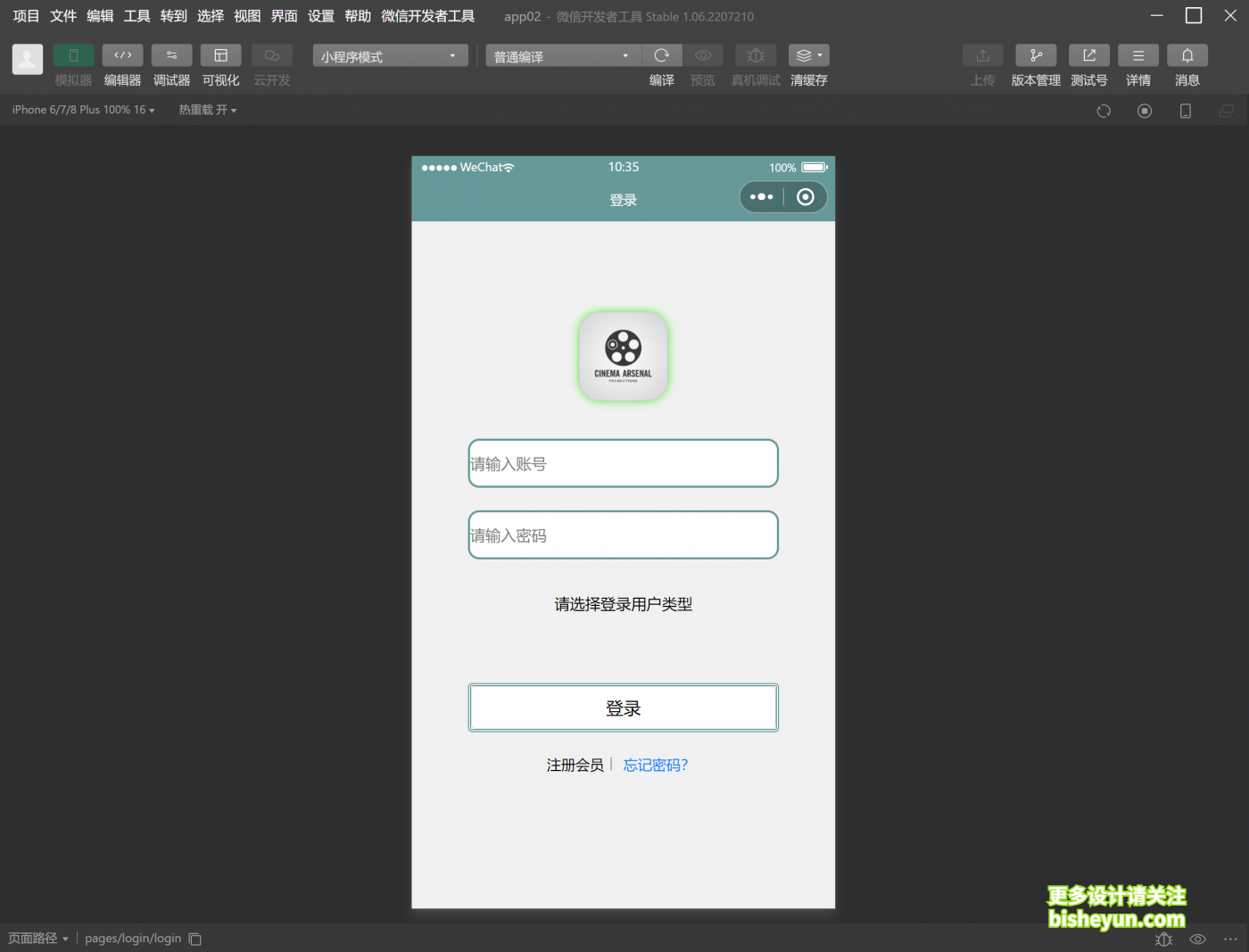Minimize the developer tools window
The width and height of the screenshot is (1249, 952).
click(1157, 16)
